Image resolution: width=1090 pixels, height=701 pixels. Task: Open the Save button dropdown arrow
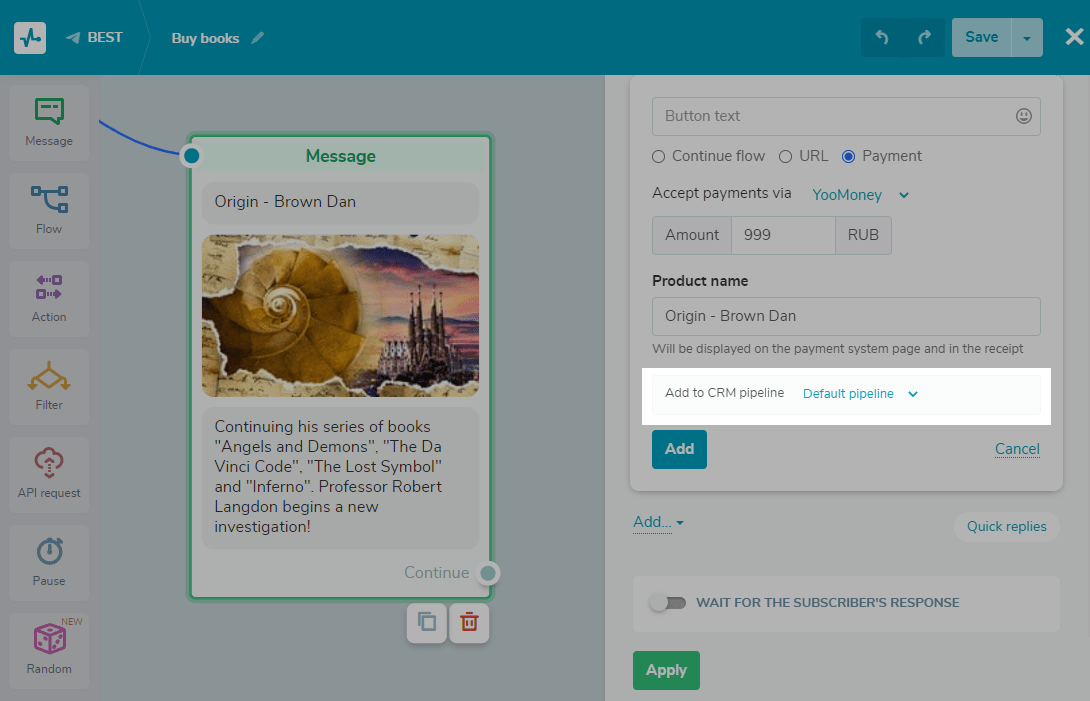(x=1027, y=38)
